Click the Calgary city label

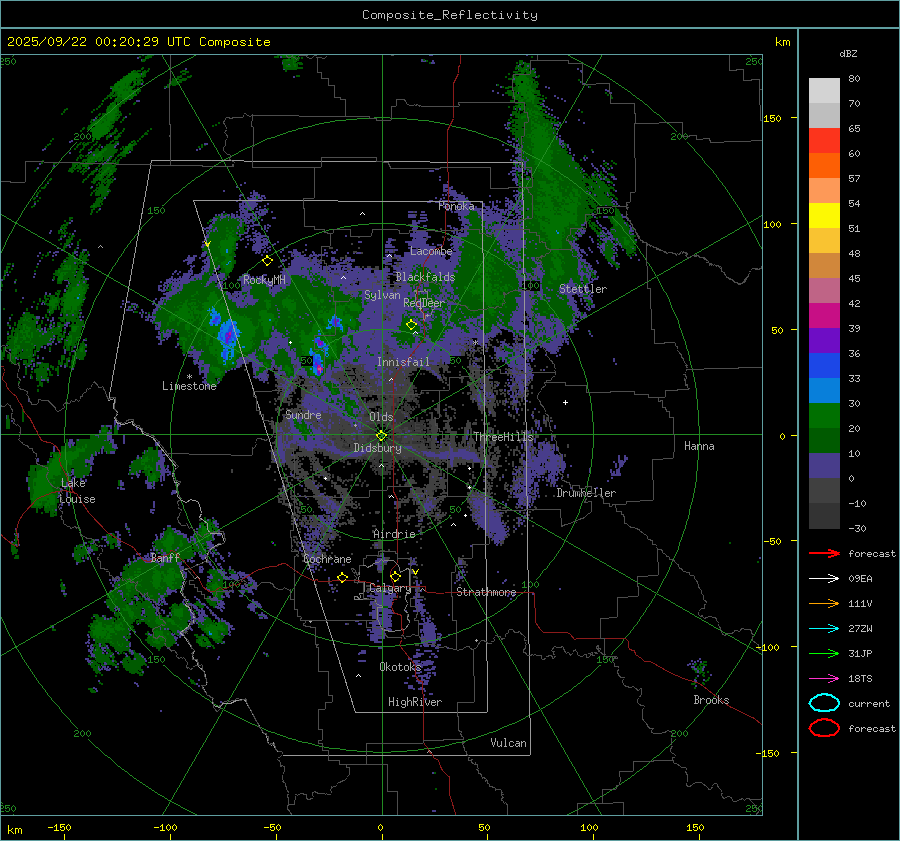[390, 589]
